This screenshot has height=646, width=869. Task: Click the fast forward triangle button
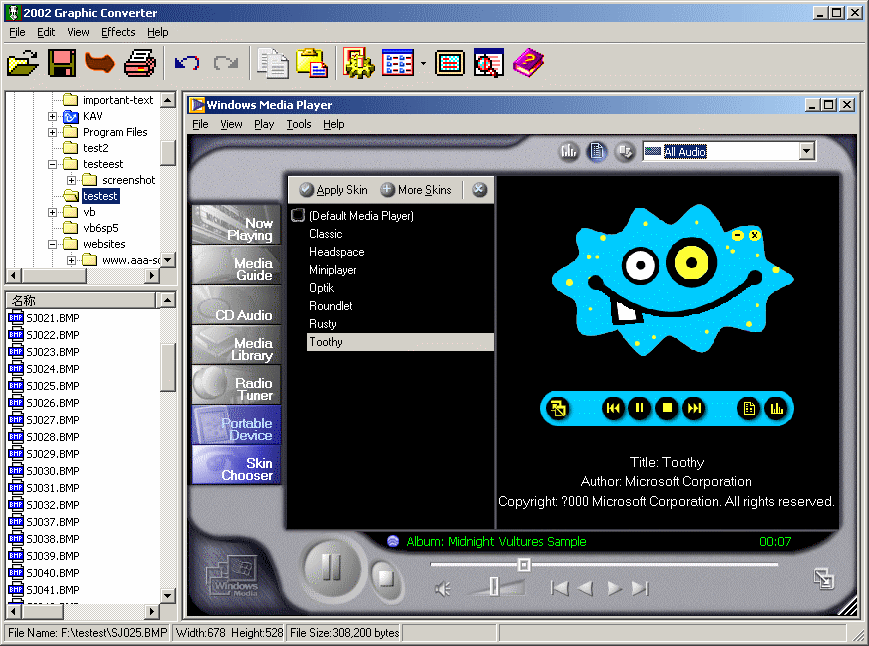614,588
